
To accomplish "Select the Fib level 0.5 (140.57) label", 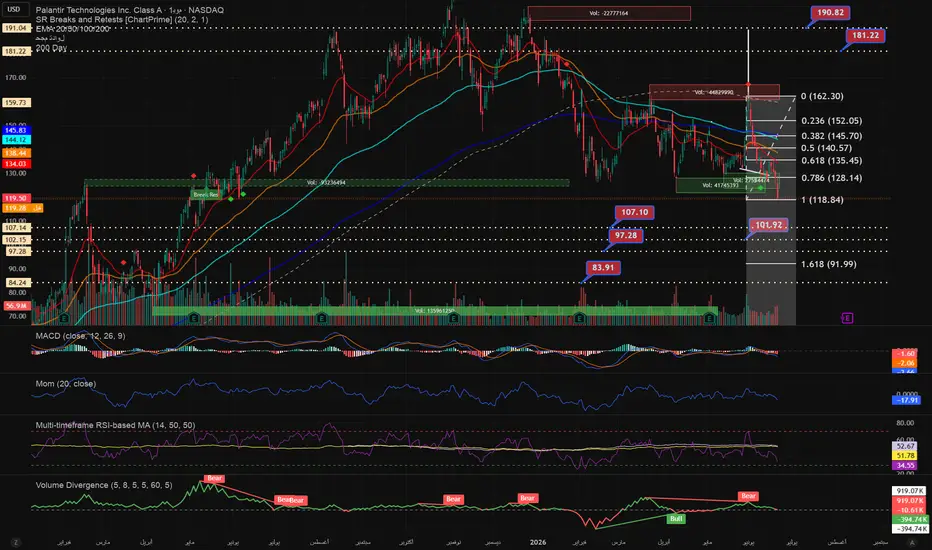I will coord(826,148).
